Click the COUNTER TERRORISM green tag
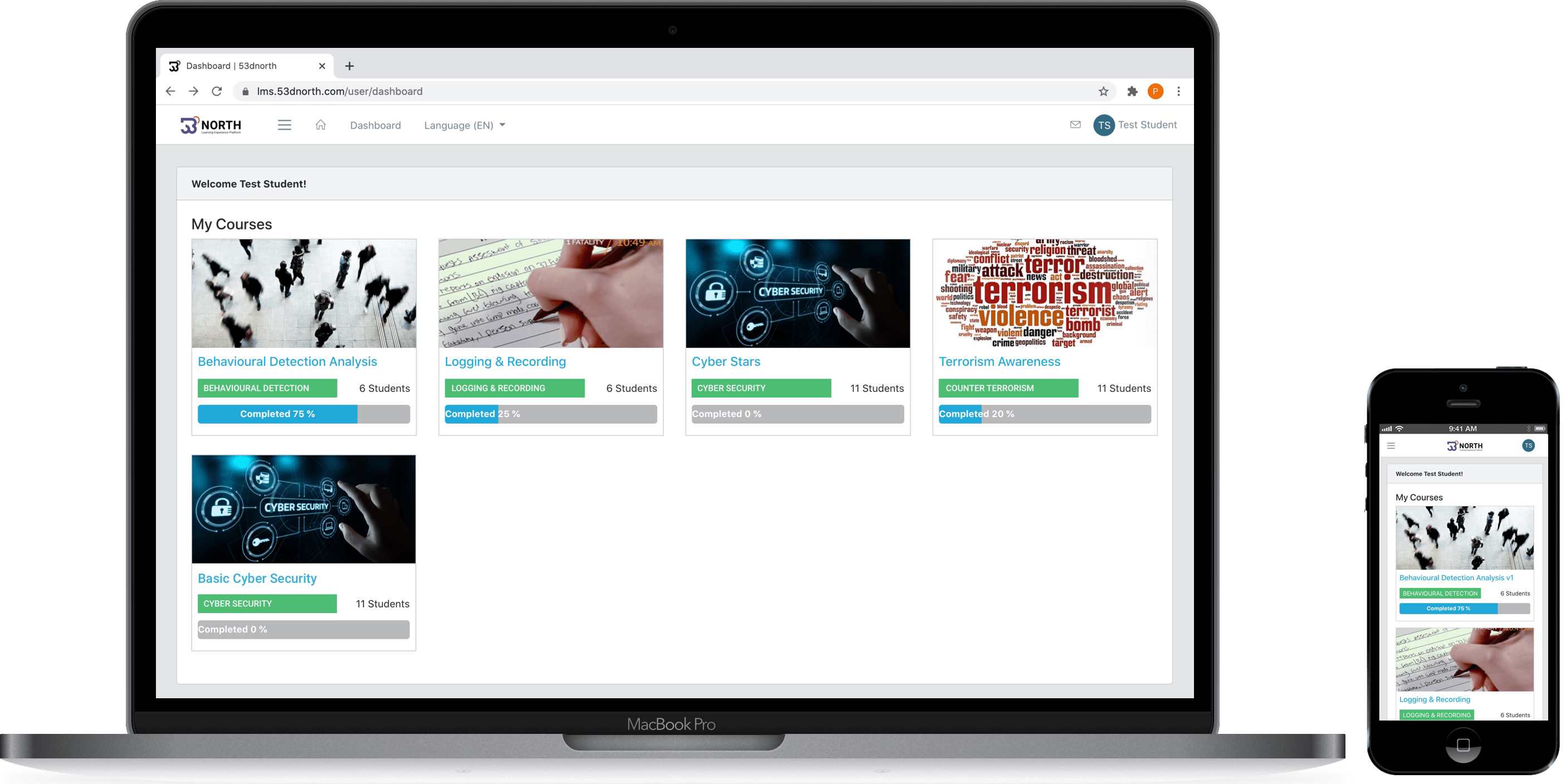Viewport: 1566px width, 784px height. click(1008, 388)
